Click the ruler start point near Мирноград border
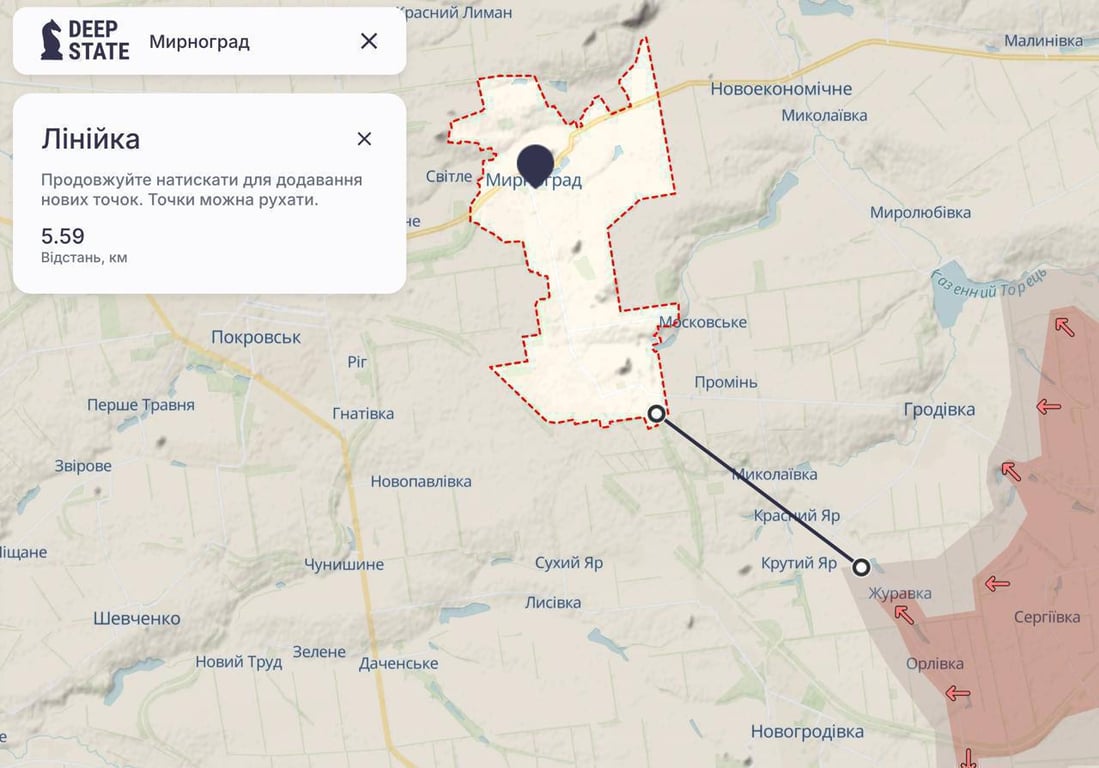This screenshot has height=768, width=1099. coord(656,412)
